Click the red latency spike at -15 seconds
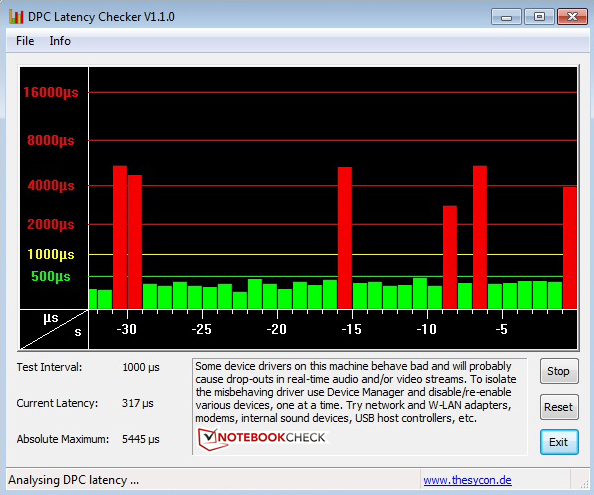The image size is (594, 495). [345, 238]
